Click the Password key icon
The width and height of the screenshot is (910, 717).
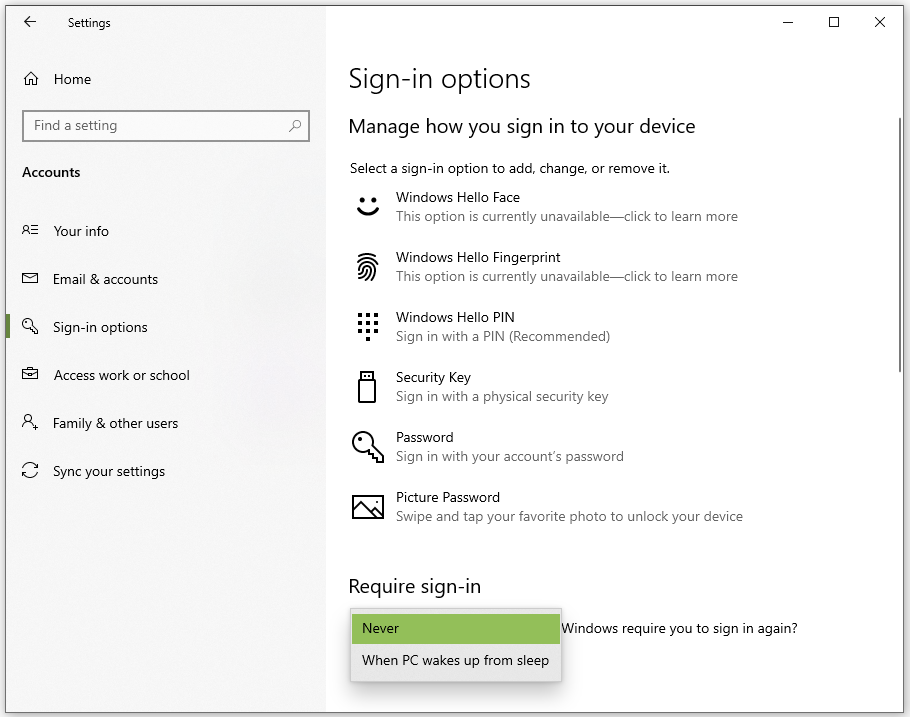368,446
